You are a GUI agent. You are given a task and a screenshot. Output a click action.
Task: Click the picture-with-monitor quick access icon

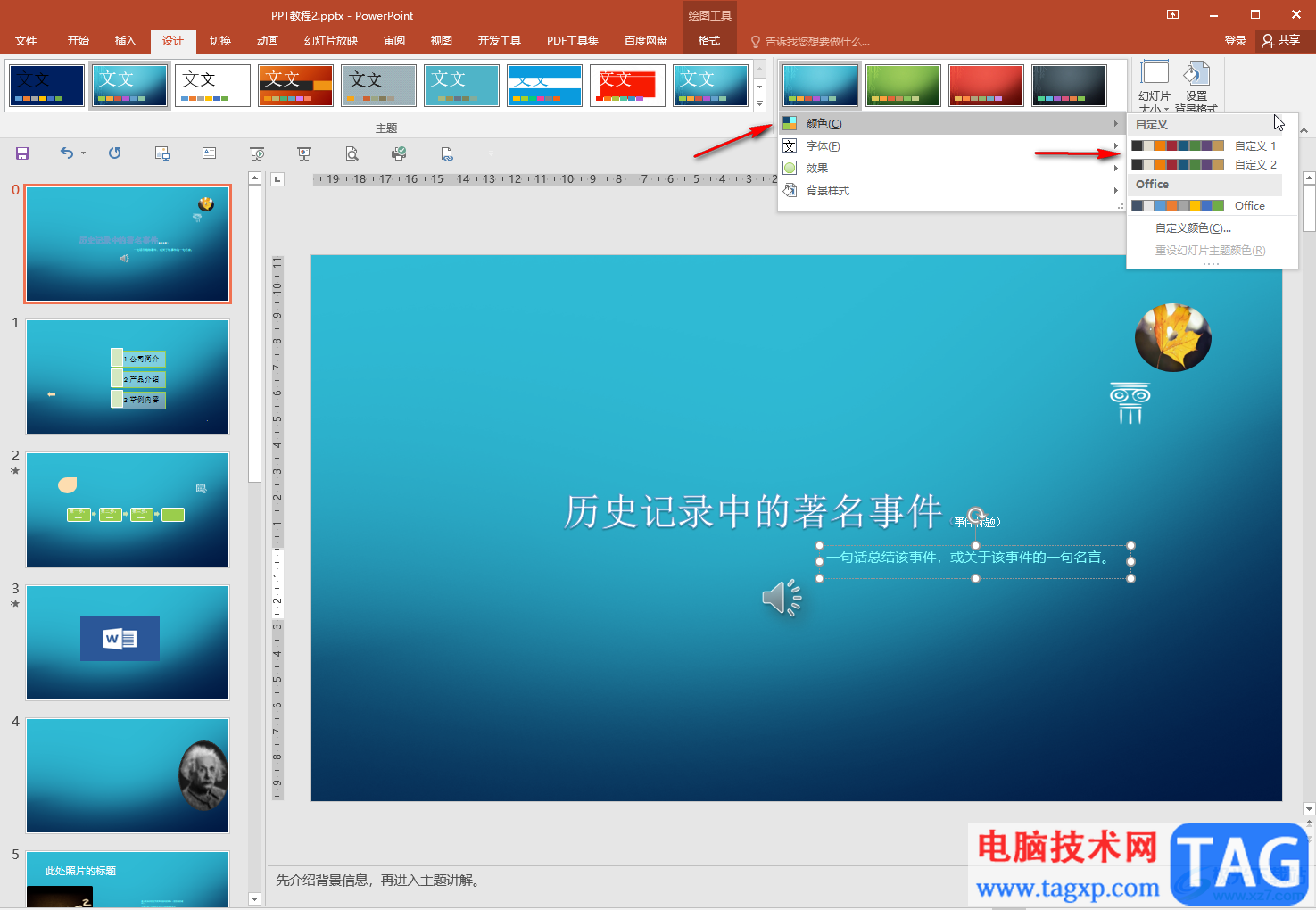162,153
